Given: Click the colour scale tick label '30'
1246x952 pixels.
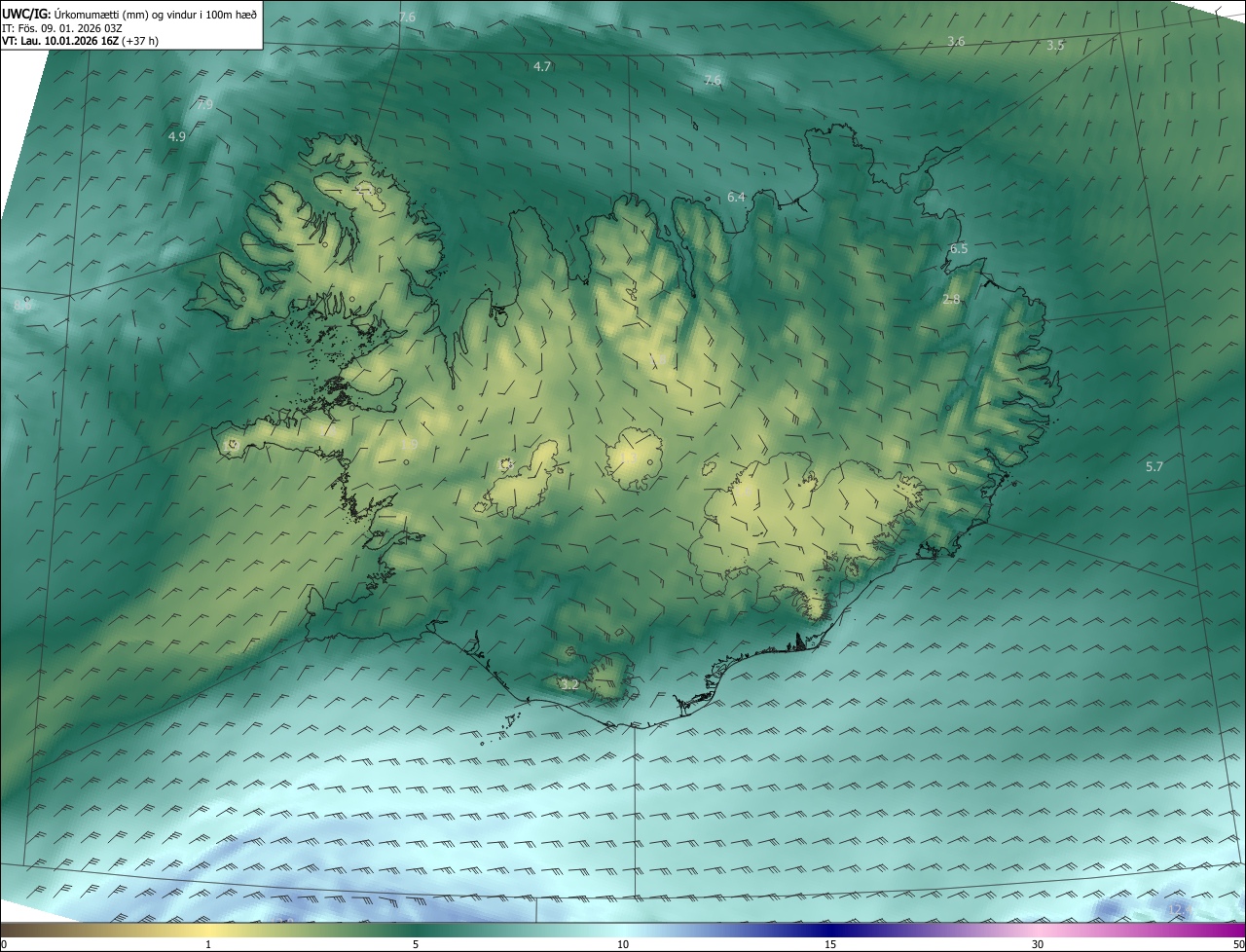Looking at the screenshot, I should (x=1038, y=944).
